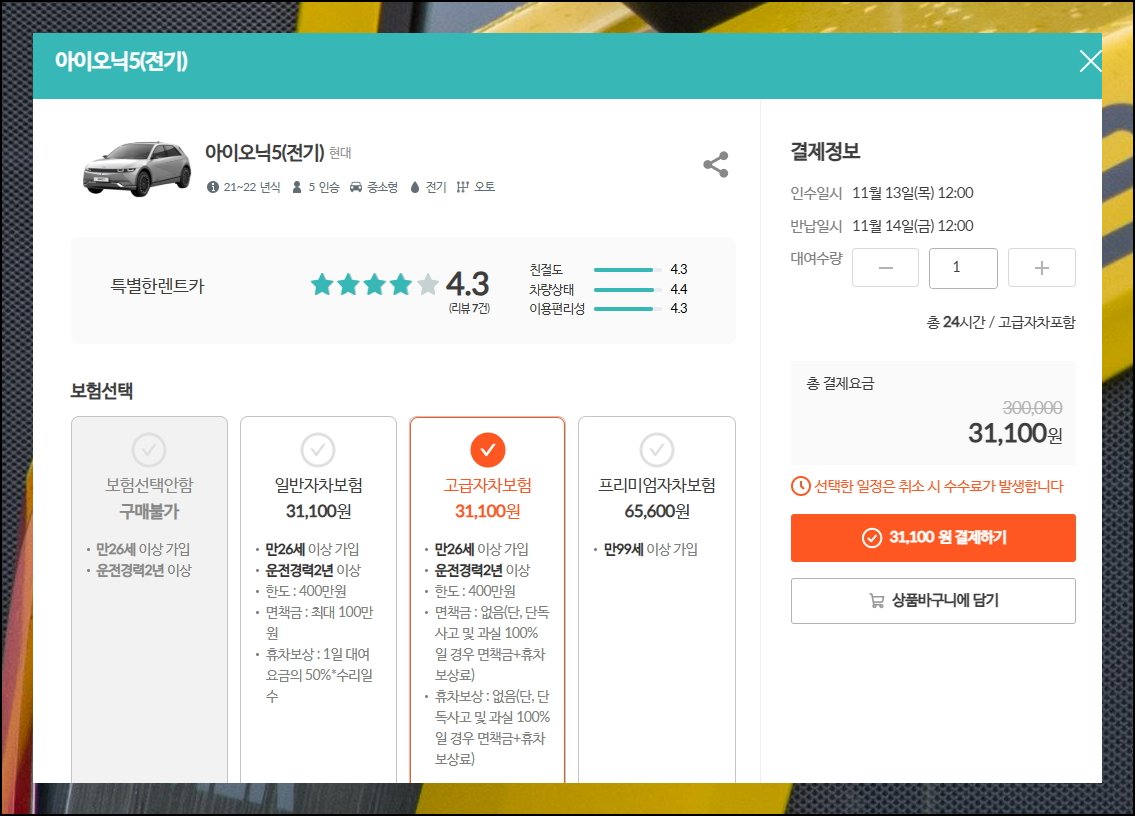Click the 중소형 car type icon
Screen dimensions: 1135x816
(355, 187)
